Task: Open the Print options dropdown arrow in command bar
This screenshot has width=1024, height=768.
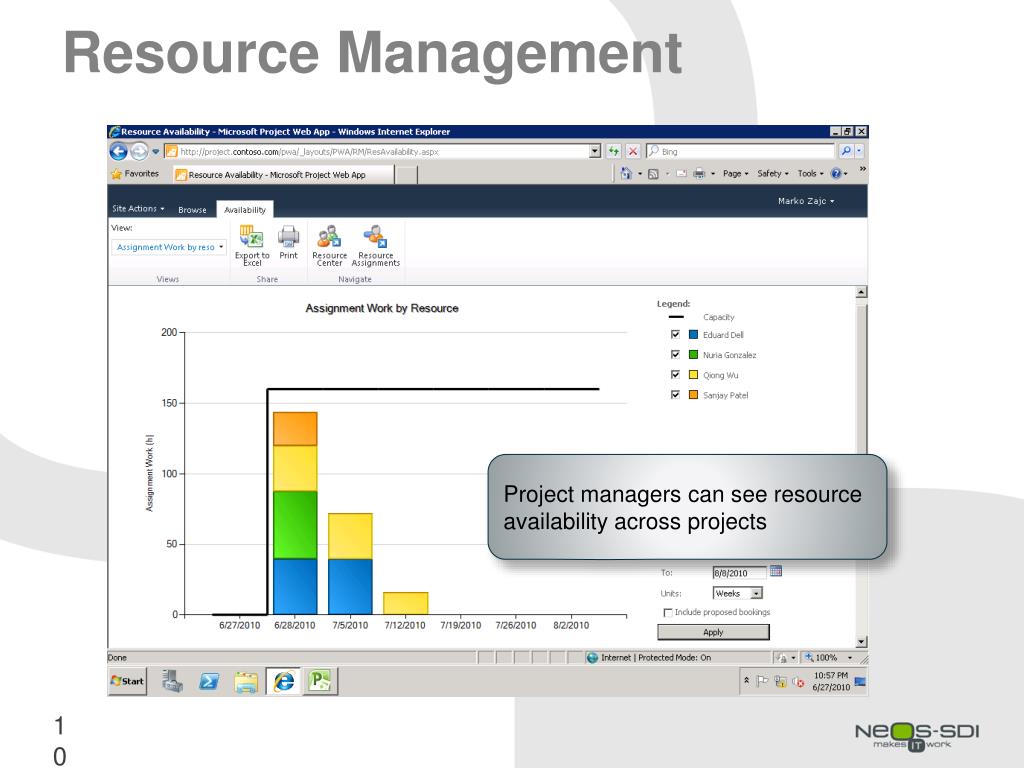Action: (x=712, y=174)
